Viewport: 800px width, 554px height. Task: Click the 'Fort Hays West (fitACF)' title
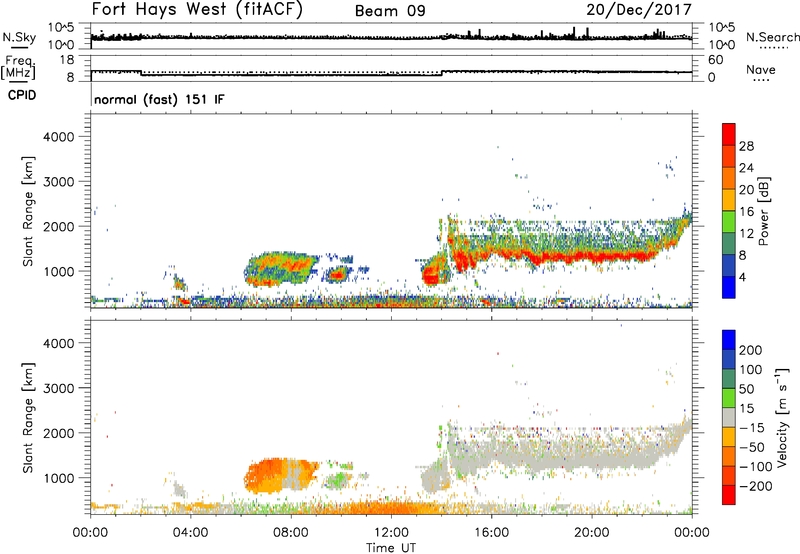click(x=197, y=10)
